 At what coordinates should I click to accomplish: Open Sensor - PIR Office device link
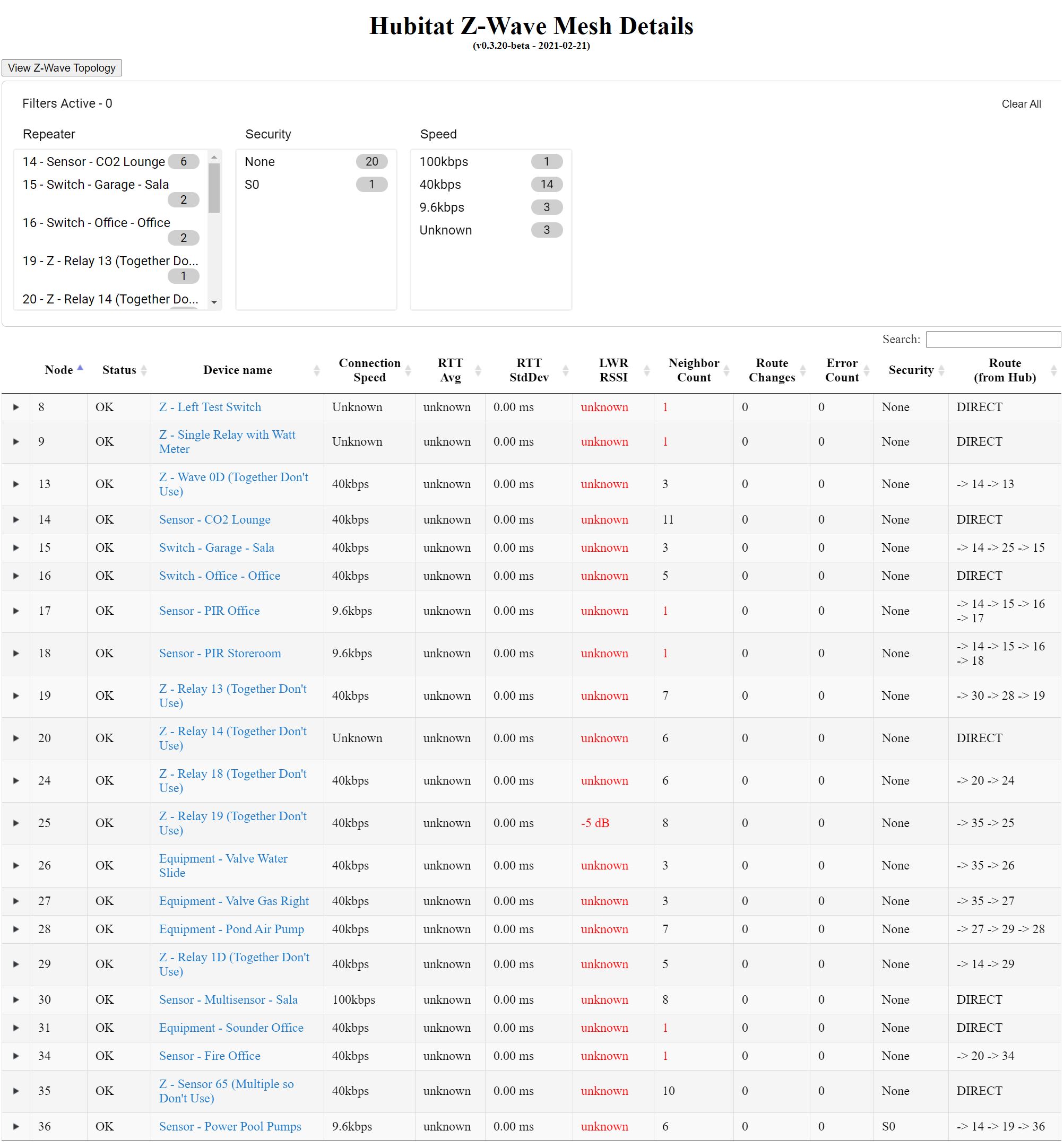tap(209, 611)
